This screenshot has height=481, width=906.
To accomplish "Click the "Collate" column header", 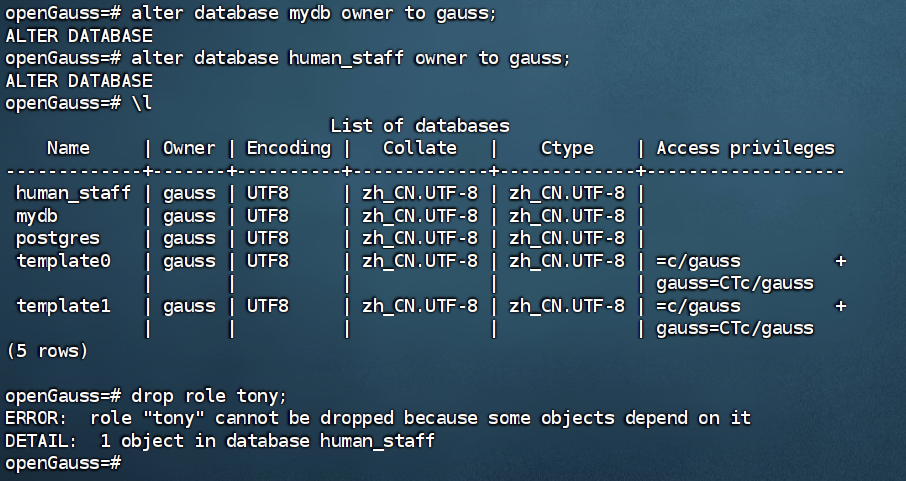I will (420, 148).
